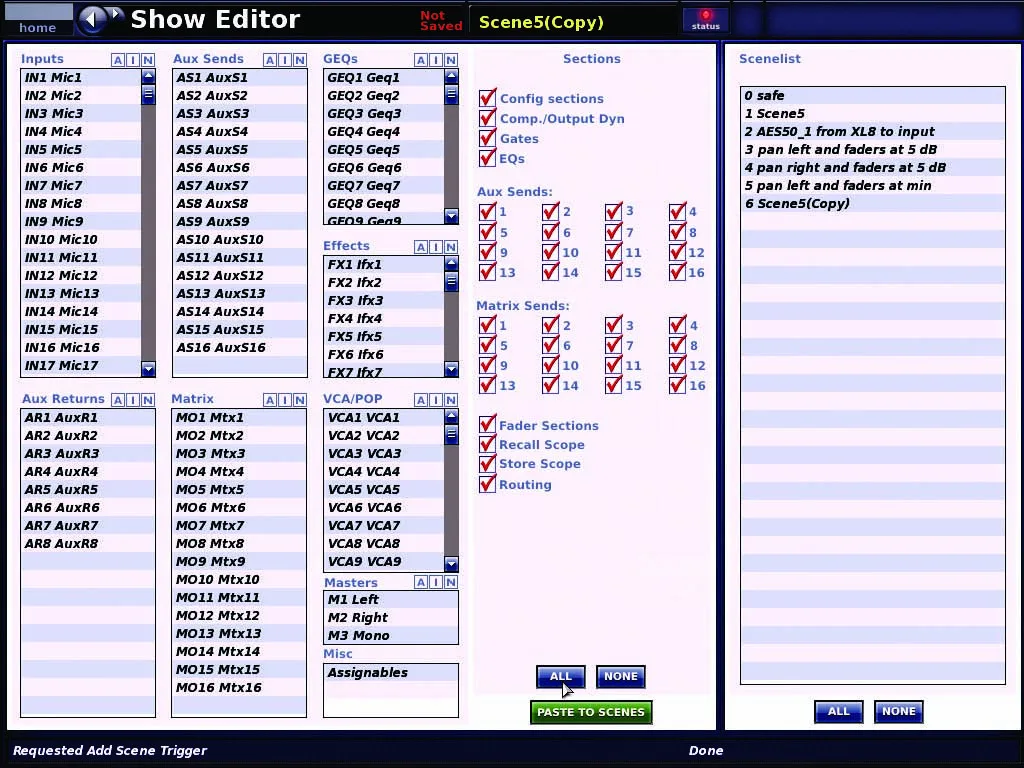The image size is (1024, 768).
Task: Select '2 AES50_1 from XL8 to input' scene
Action: (x=872, y=131)
